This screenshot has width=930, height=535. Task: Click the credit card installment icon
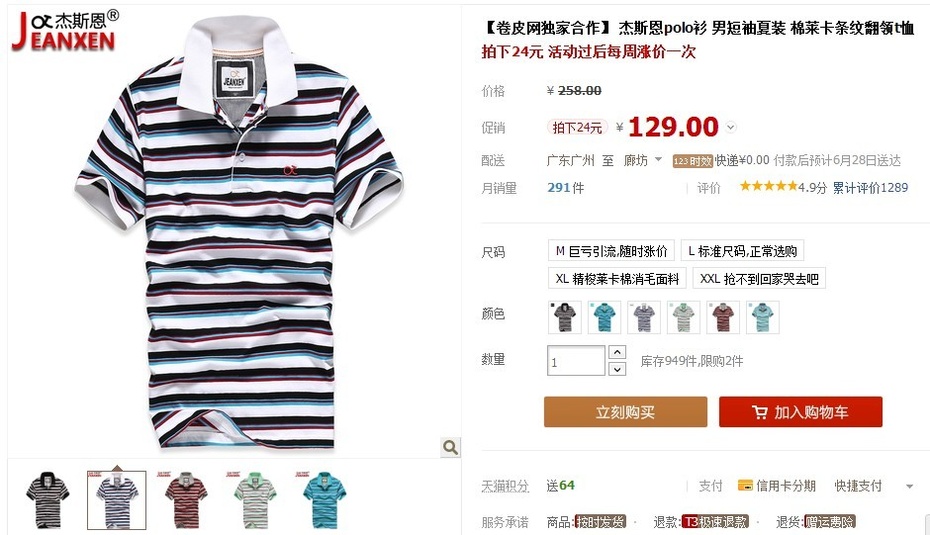[x=745, y=486]
